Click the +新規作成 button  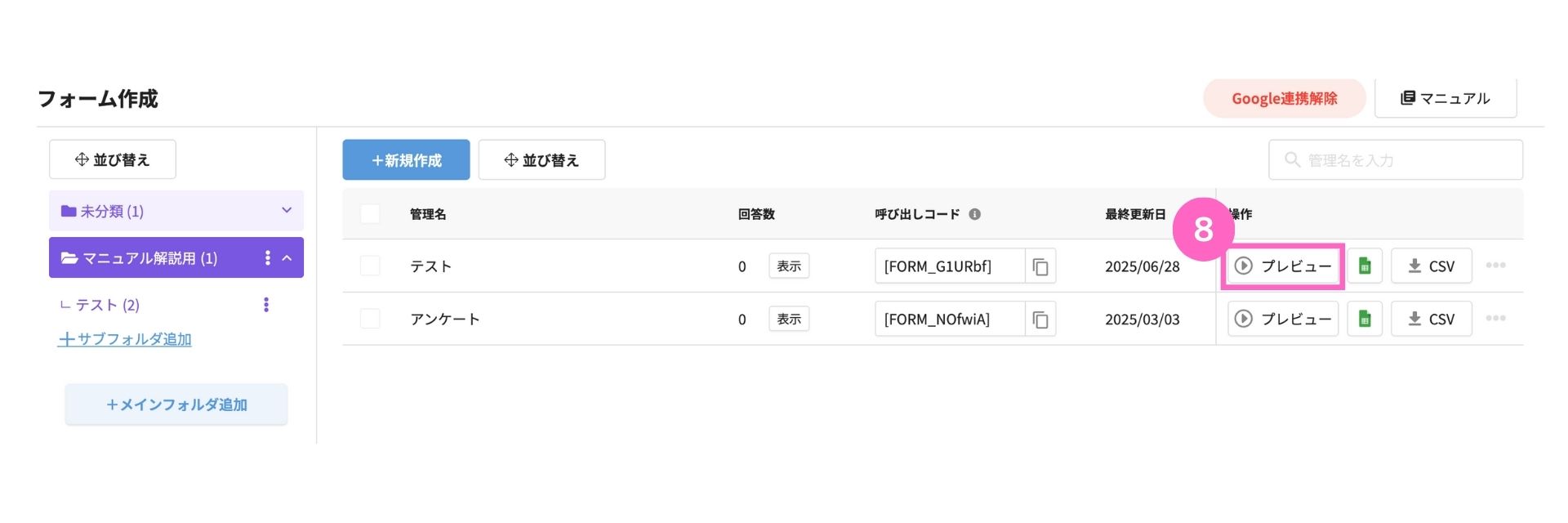coord(406,160)
